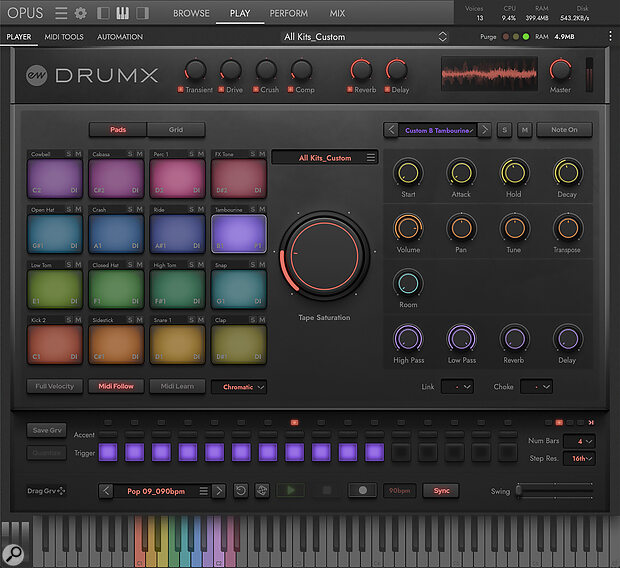Click the Tape Saturation large knob
Screen dimensions: 620x568
click(325, 256)
